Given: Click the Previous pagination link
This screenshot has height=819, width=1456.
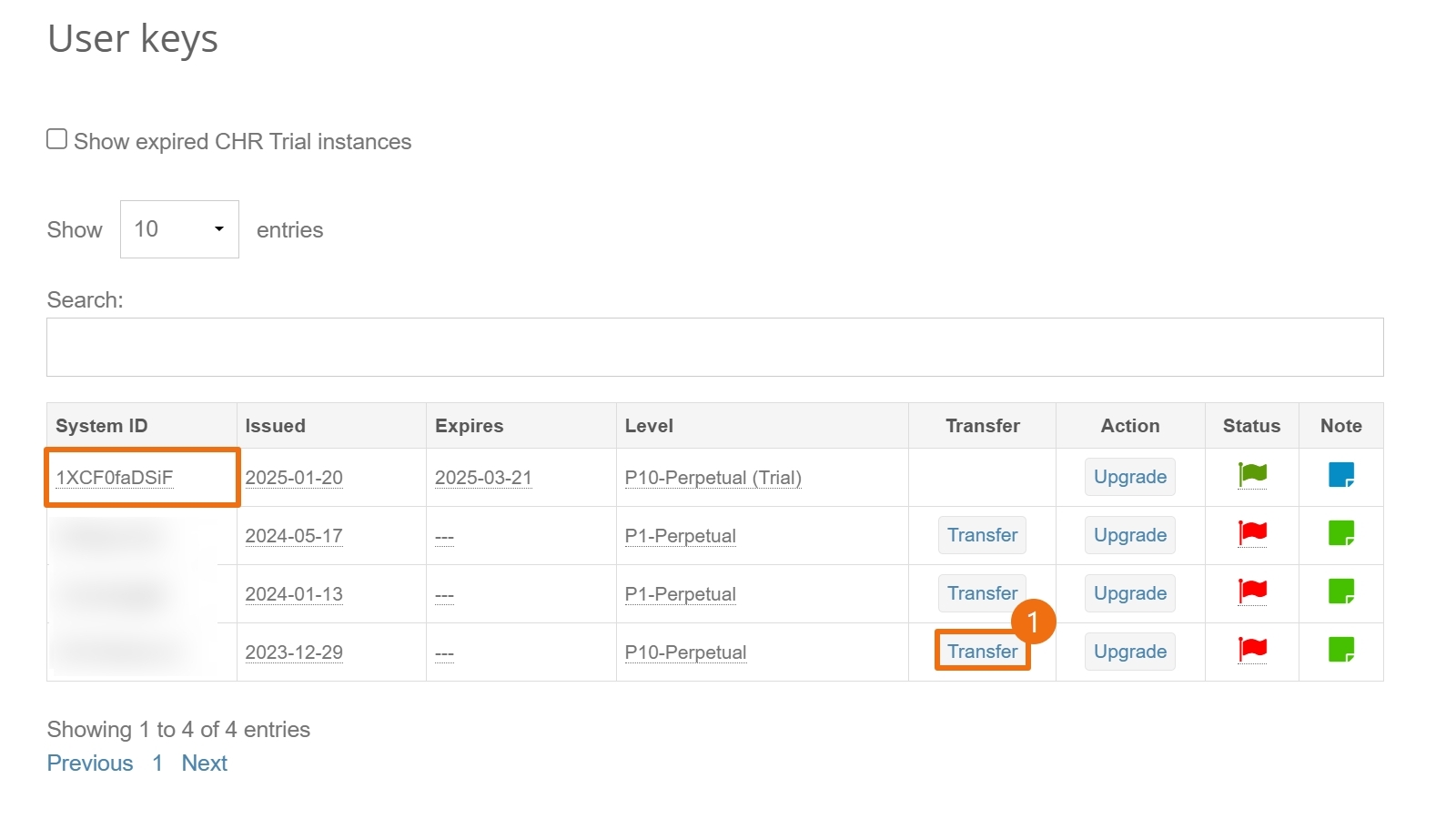Looking at the screenshot, I should [90, 763].
